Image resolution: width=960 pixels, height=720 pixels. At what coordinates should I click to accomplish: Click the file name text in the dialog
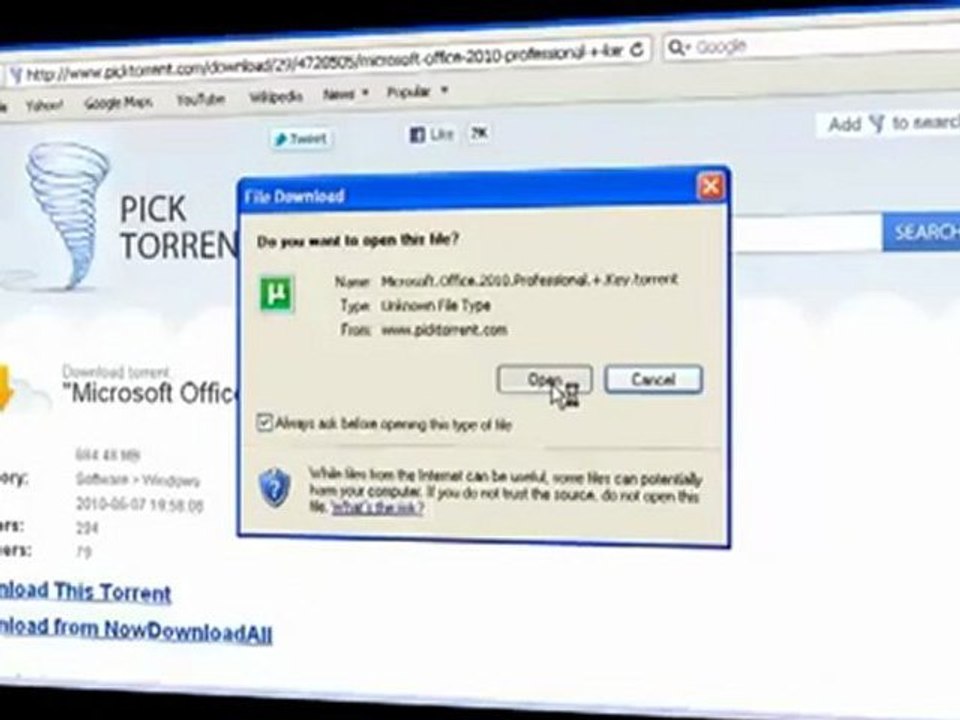[529, 280]
